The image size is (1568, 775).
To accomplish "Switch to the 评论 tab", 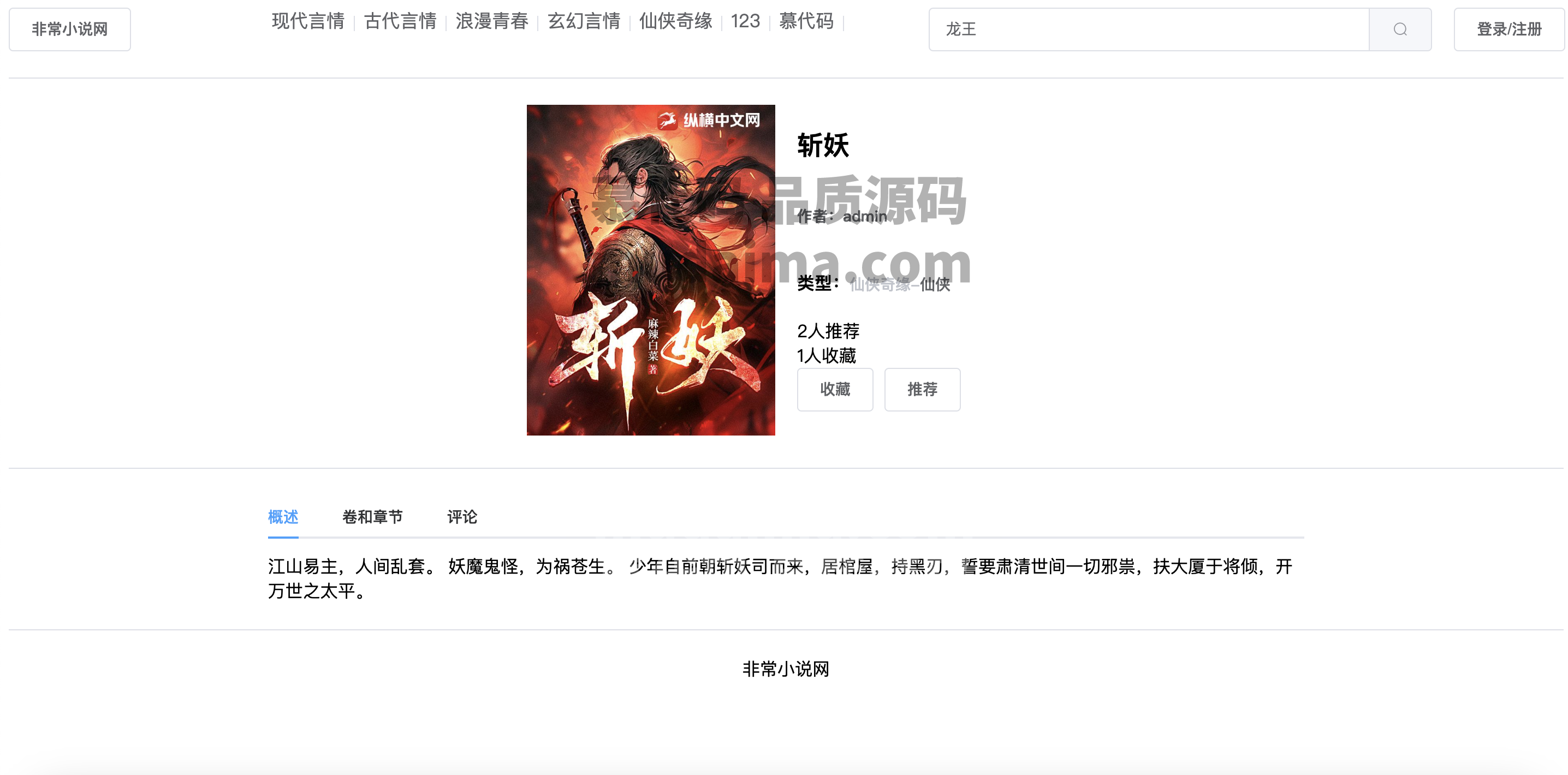I will point(462,517).
